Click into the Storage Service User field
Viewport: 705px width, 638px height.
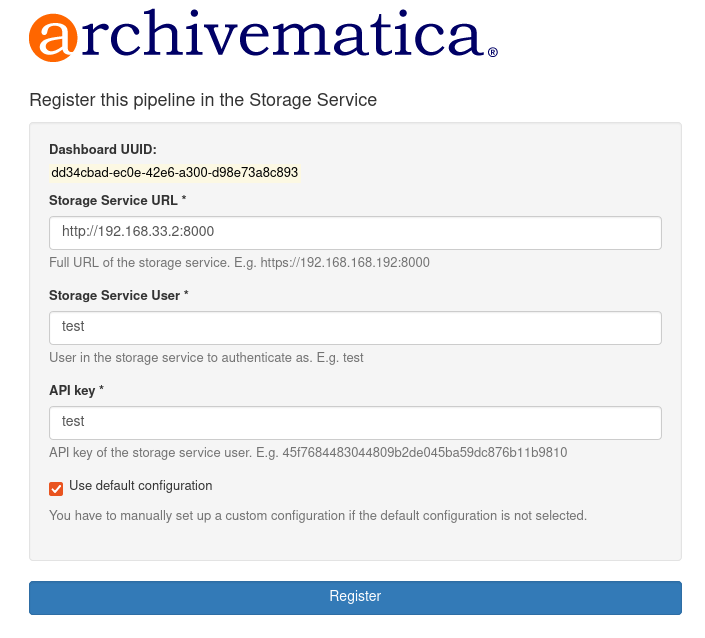pyautogui.click(x=355, y=328)
